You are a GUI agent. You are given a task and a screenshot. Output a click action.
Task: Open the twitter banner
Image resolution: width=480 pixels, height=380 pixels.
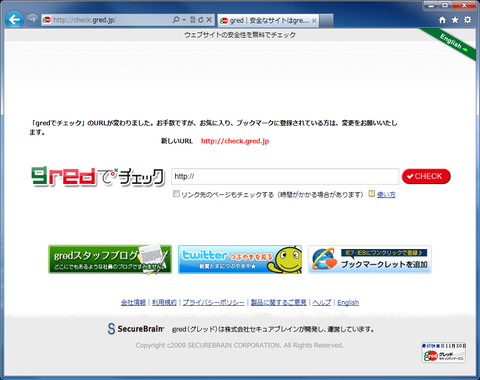tap(240, 259)
